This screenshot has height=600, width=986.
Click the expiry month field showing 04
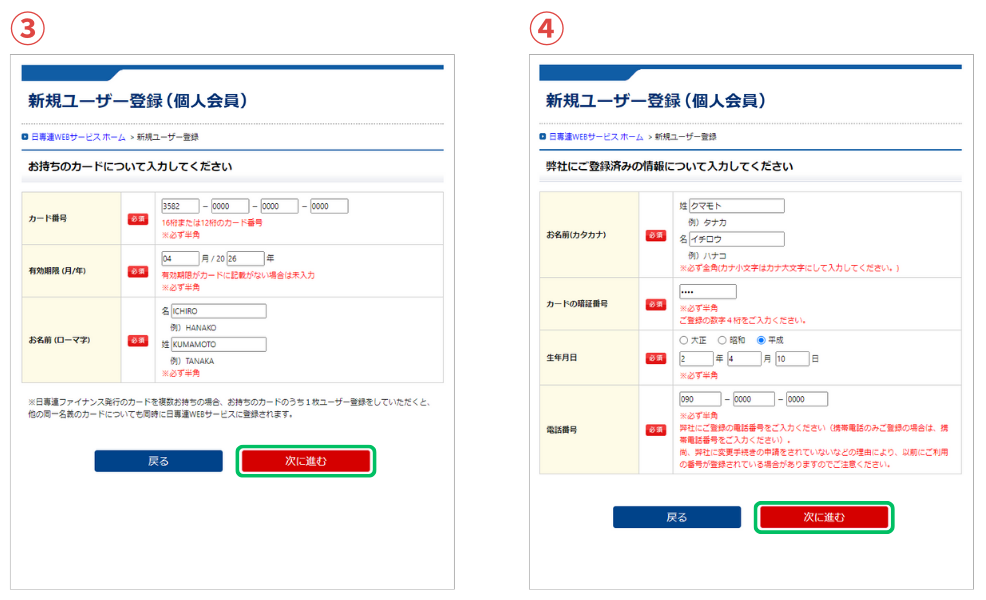click(180, 258)
